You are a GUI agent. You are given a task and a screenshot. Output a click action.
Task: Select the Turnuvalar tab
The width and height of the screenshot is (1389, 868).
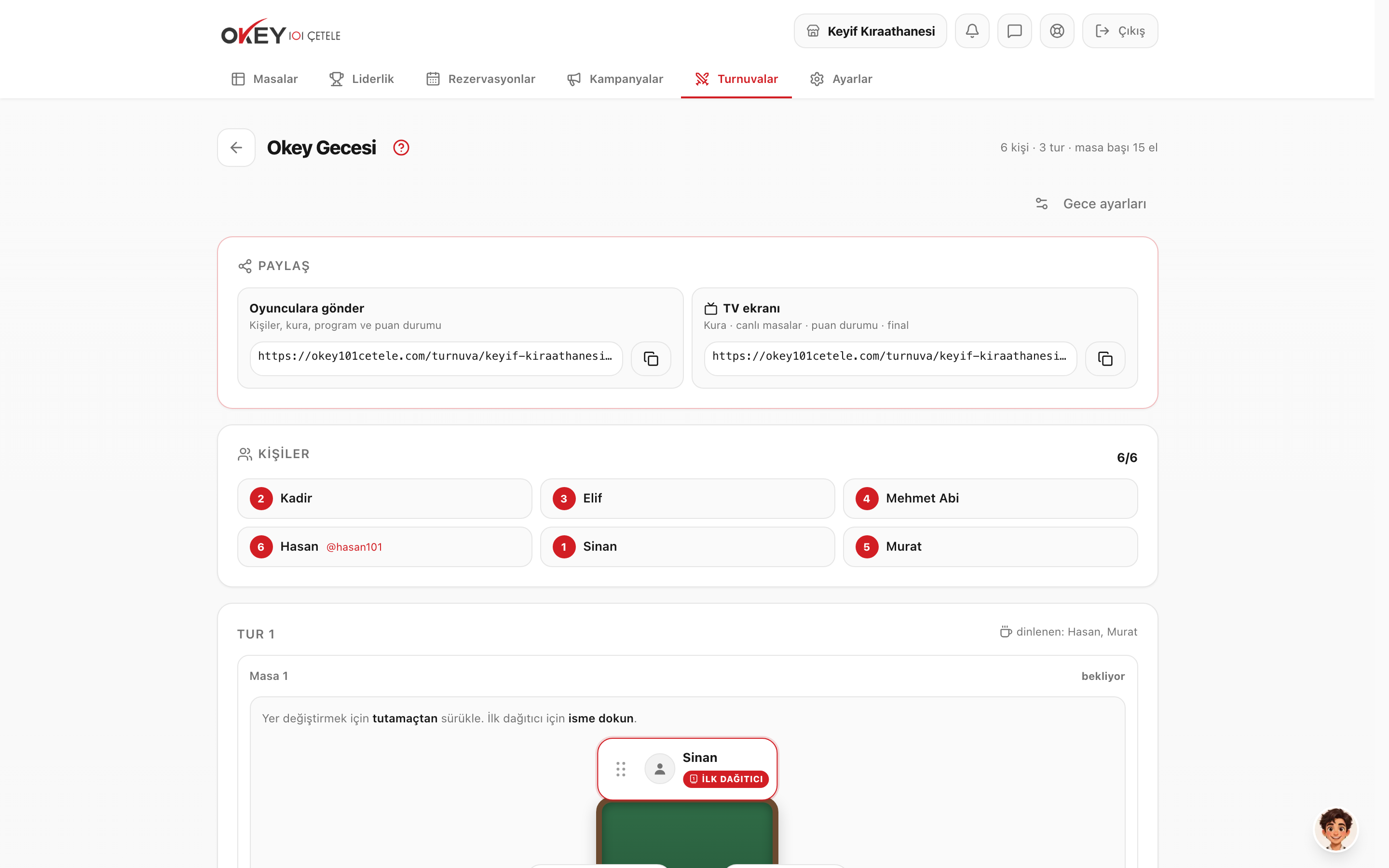tap(736, 79)
